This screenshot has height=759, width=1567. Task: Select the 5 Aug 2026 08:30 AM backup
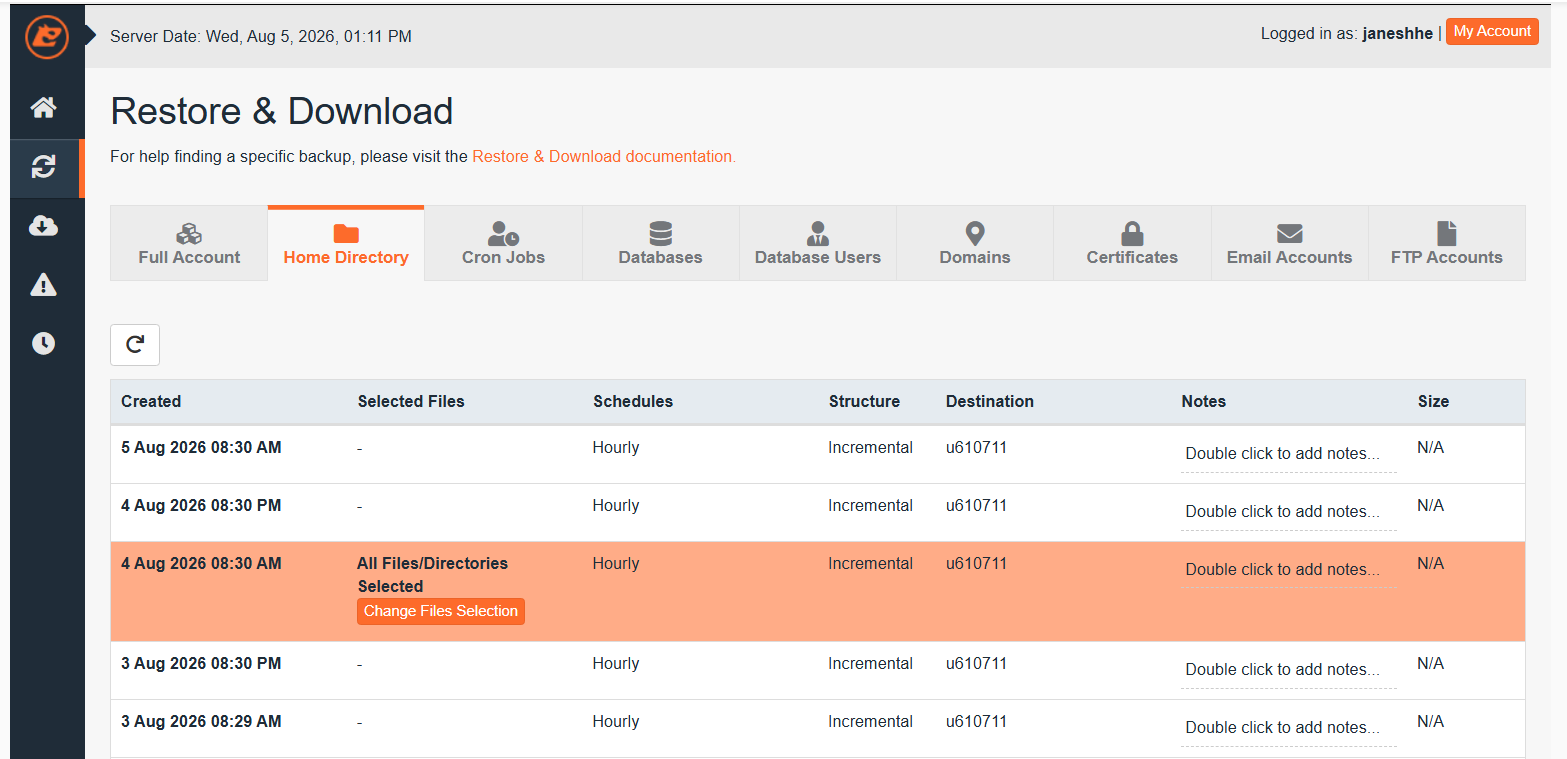[818, 455]
